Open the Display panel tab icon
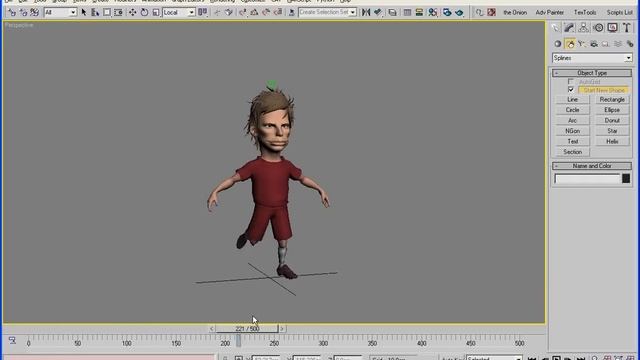The width and height of the screenshot is (640, 360). (x=612, y=27)
